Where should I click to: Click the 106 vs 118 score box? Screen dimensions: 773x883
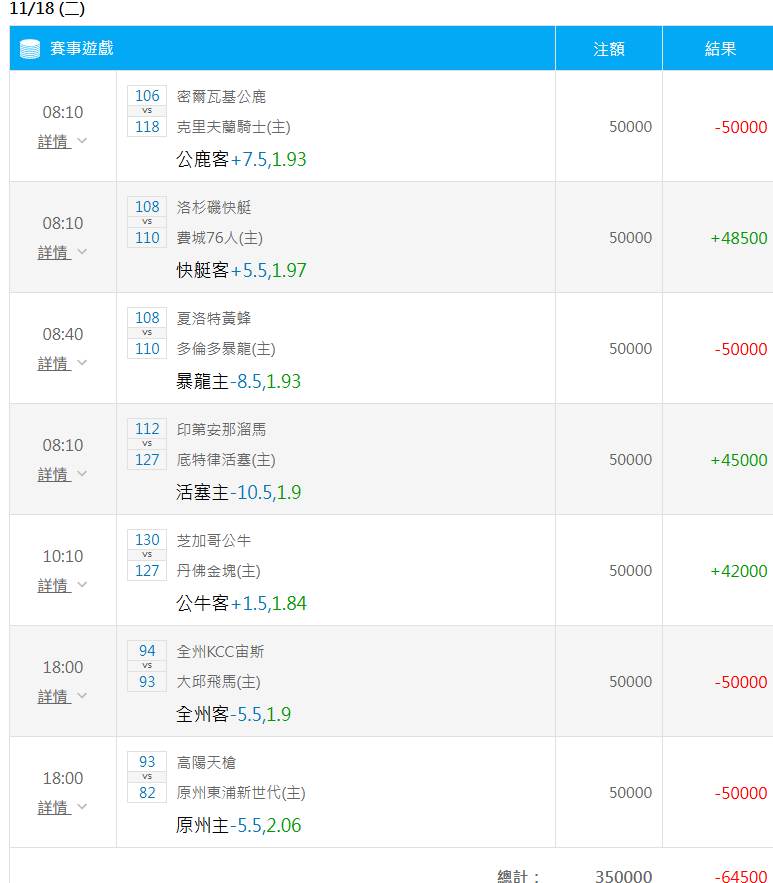pos(147,111)
